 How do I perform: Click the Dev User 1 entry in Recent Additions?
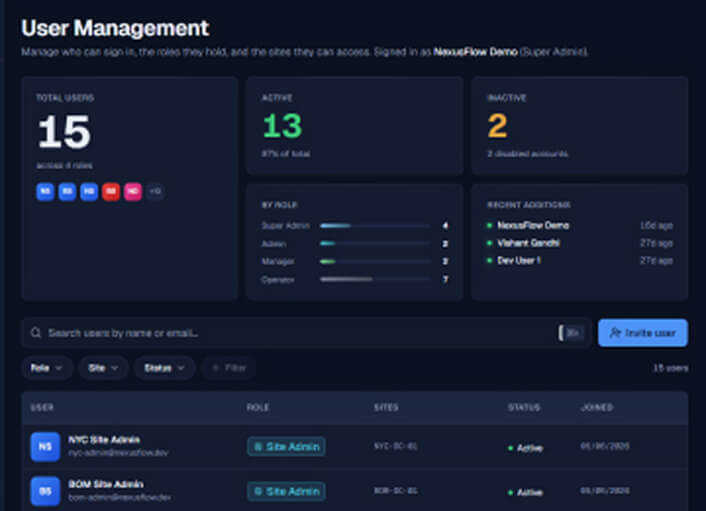(519, 260)
